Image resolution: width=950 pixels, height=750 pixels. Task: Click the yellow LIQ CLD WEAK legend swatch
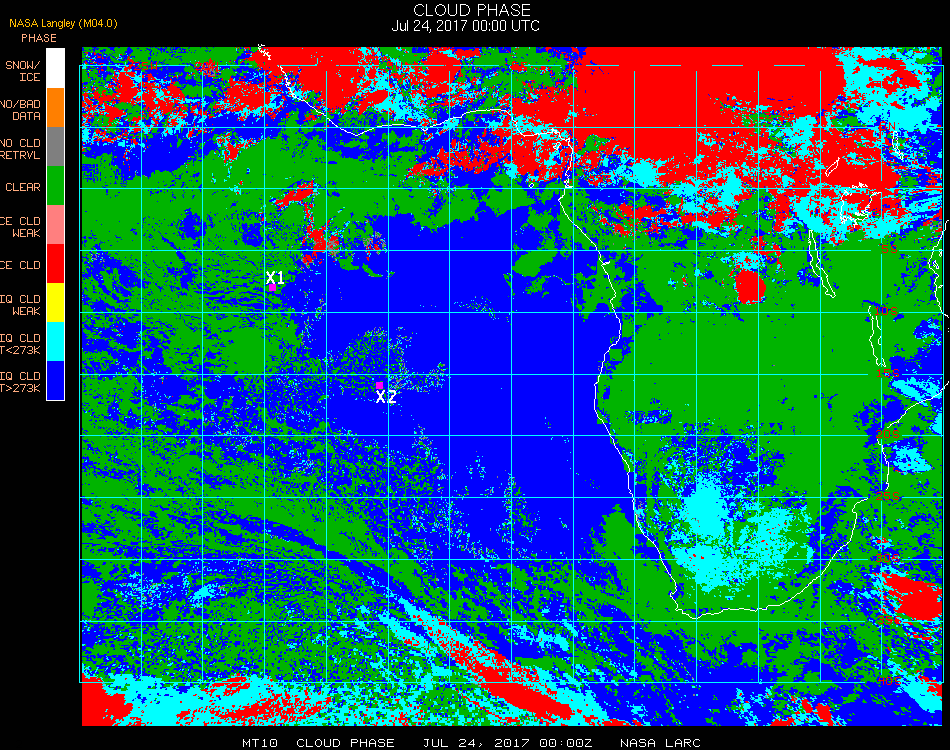(55, 302)
